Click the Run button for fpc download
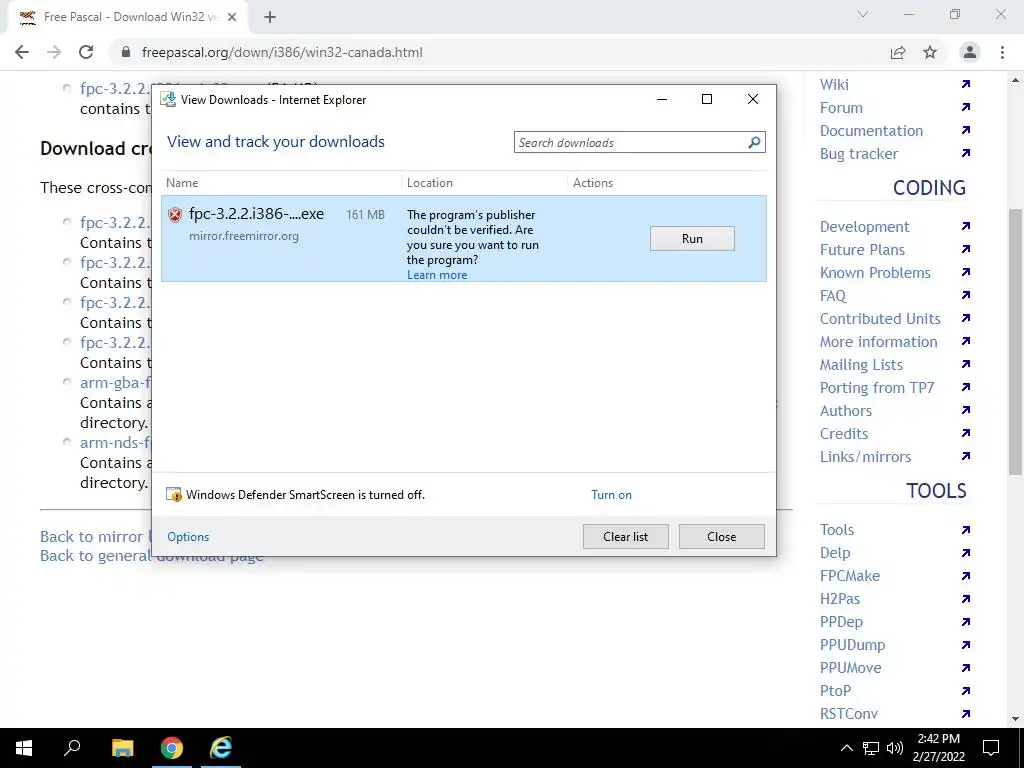 tap(692, 238)
